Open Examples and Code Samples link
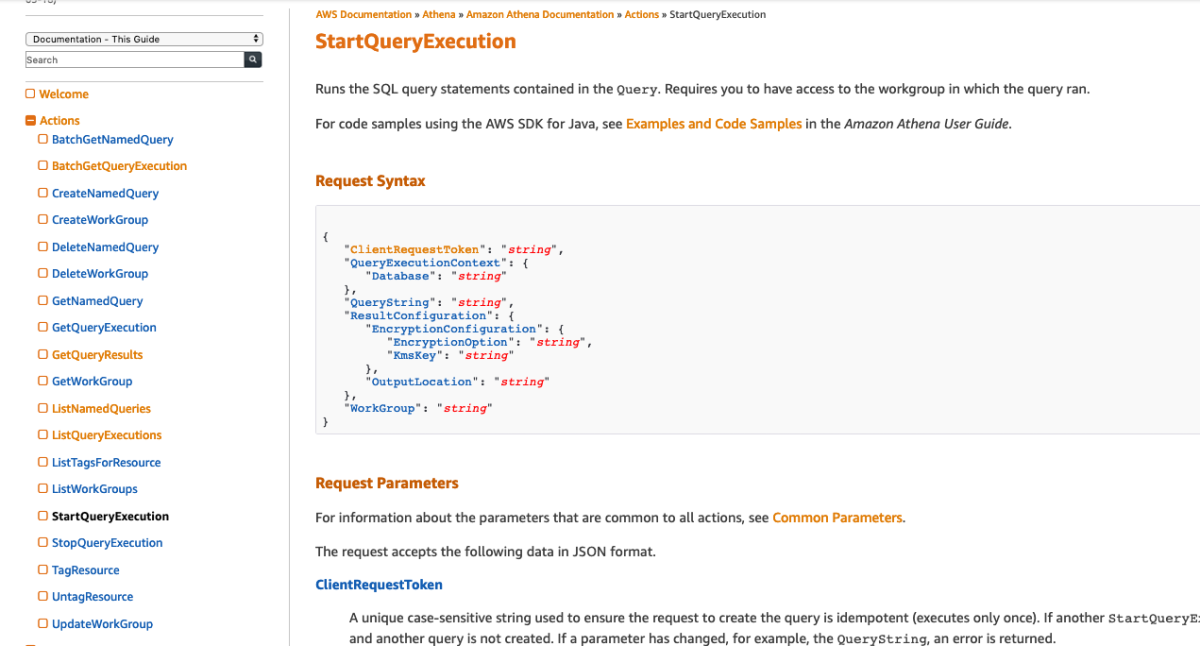Image resolution: width=1200 pixels, height=646 pixels. click(714, 124)
